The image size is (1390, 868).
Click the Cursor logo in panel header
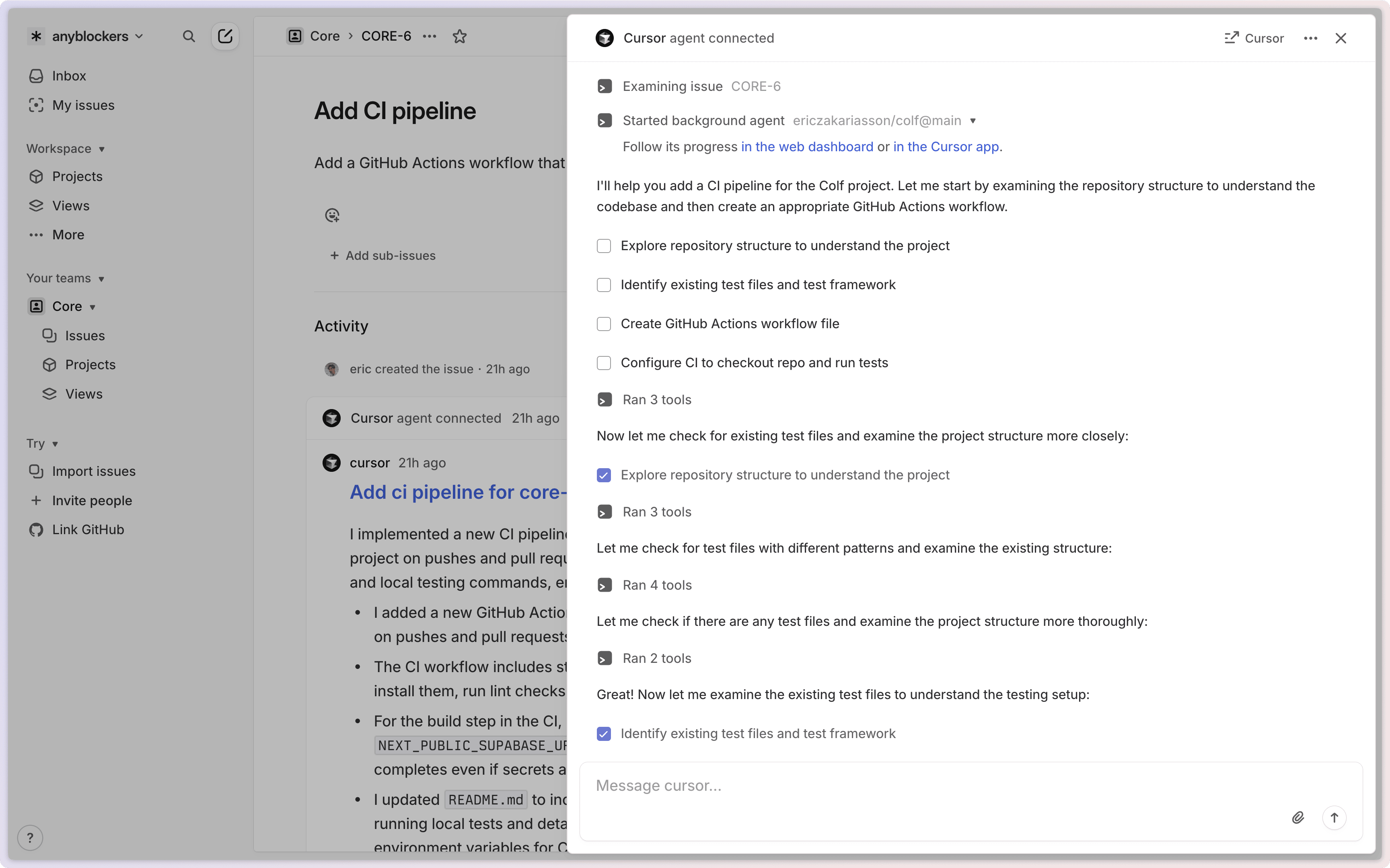(x=605, y=38)
